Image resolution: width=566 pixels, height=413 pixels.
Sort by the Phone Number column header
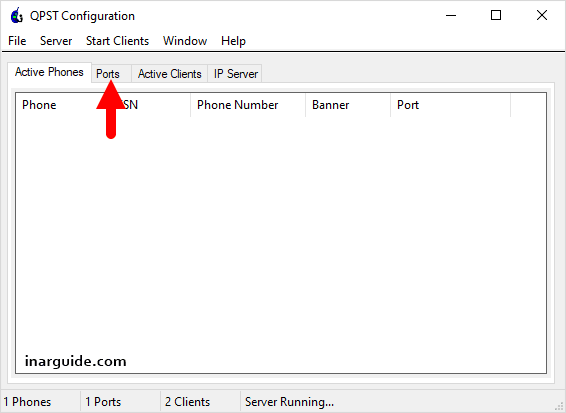248,105
